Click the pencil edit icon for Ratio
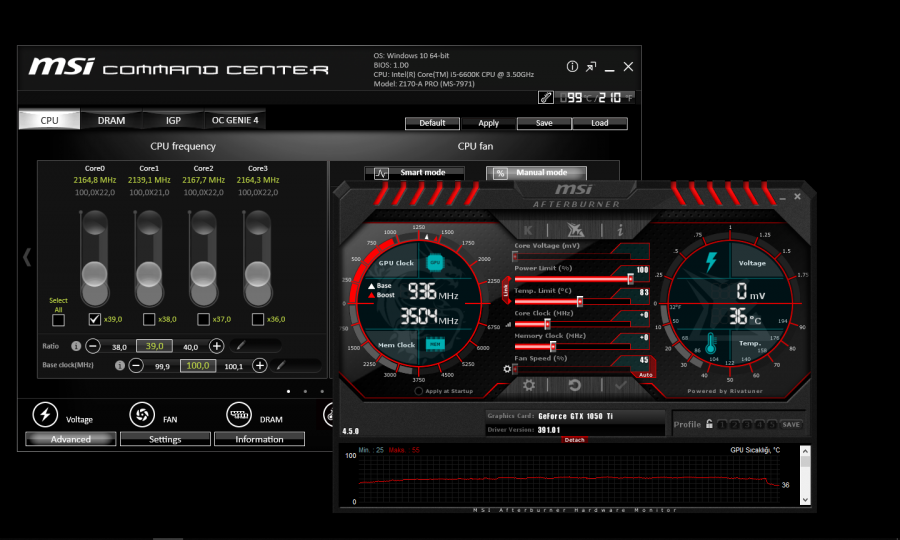The height and width of the screenshot is (540, 900). click(241, 345)
